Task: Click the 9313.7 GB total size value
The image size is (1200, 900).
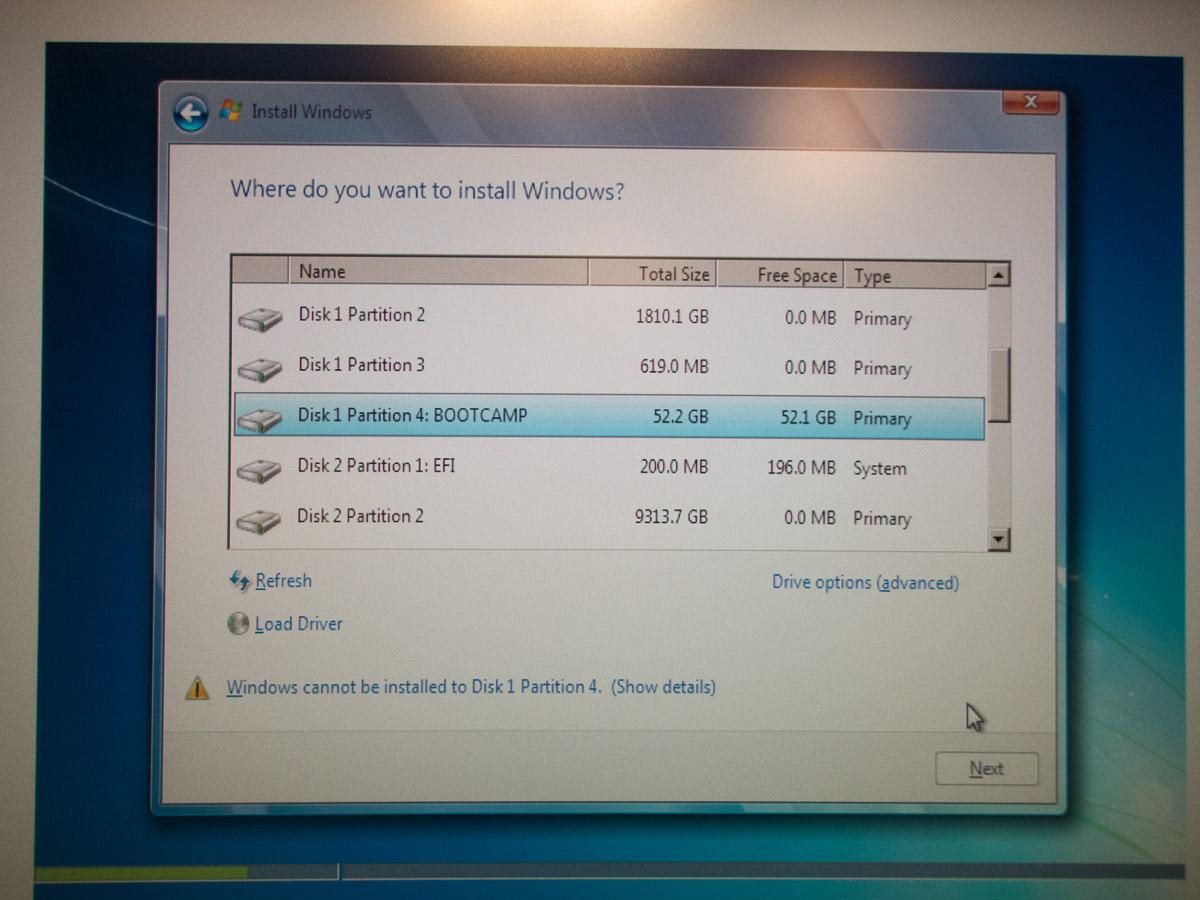Action: tap(671, 517)
